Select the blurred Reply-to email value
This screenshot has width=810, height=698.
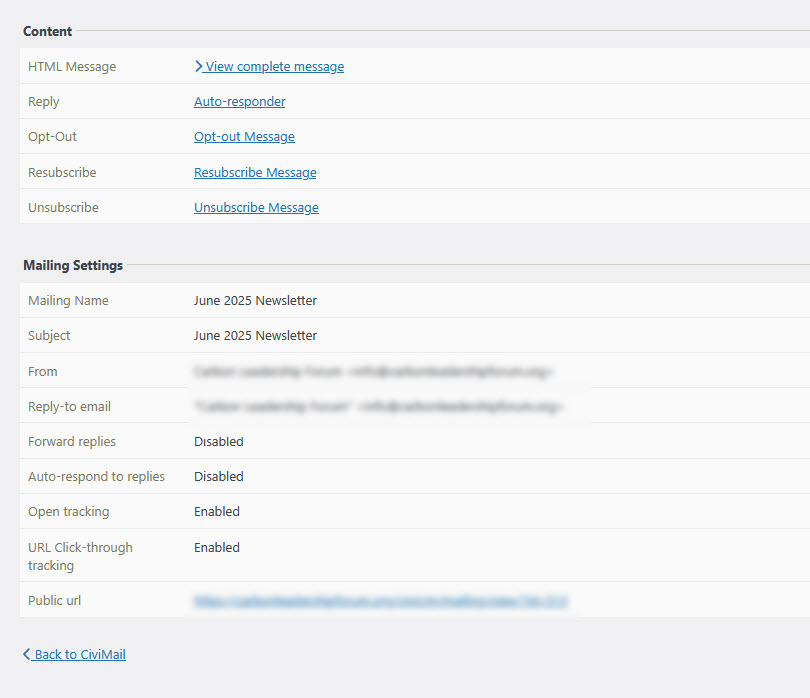pos(378,407)
